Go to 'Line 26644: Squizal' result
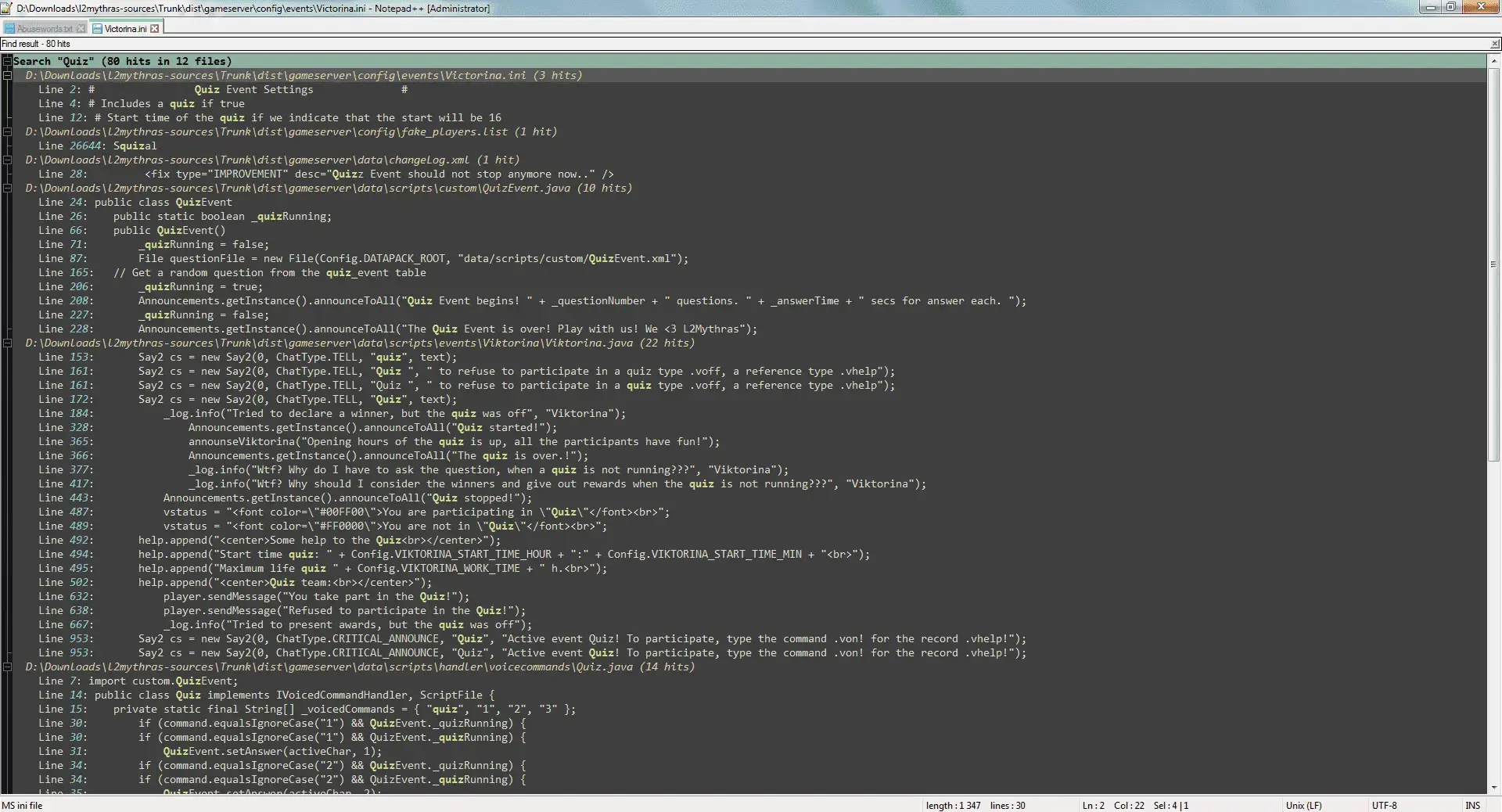The width and height of the screenshot is (1502, 812). click(98, 146)
